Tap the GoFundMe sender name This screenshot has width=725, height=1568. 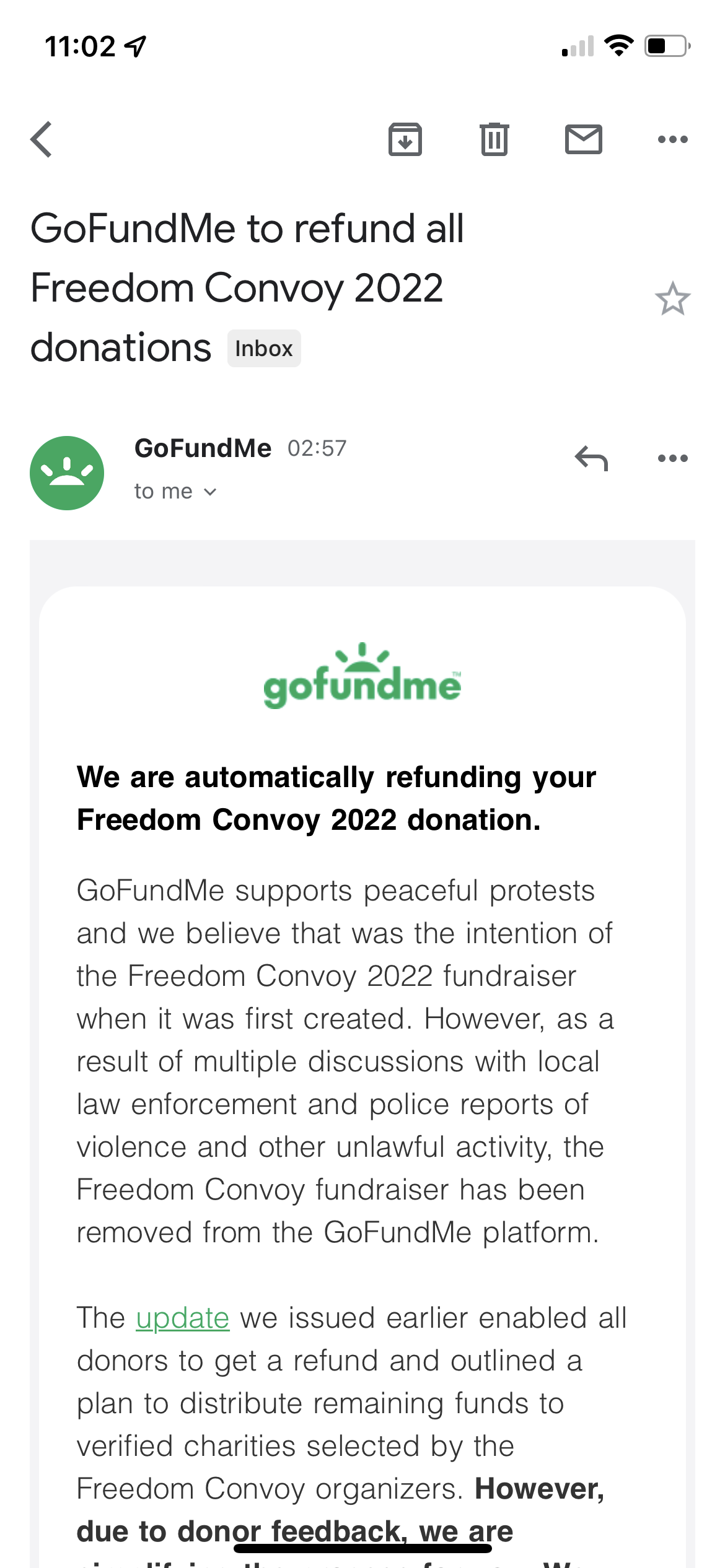click(203, 448)
